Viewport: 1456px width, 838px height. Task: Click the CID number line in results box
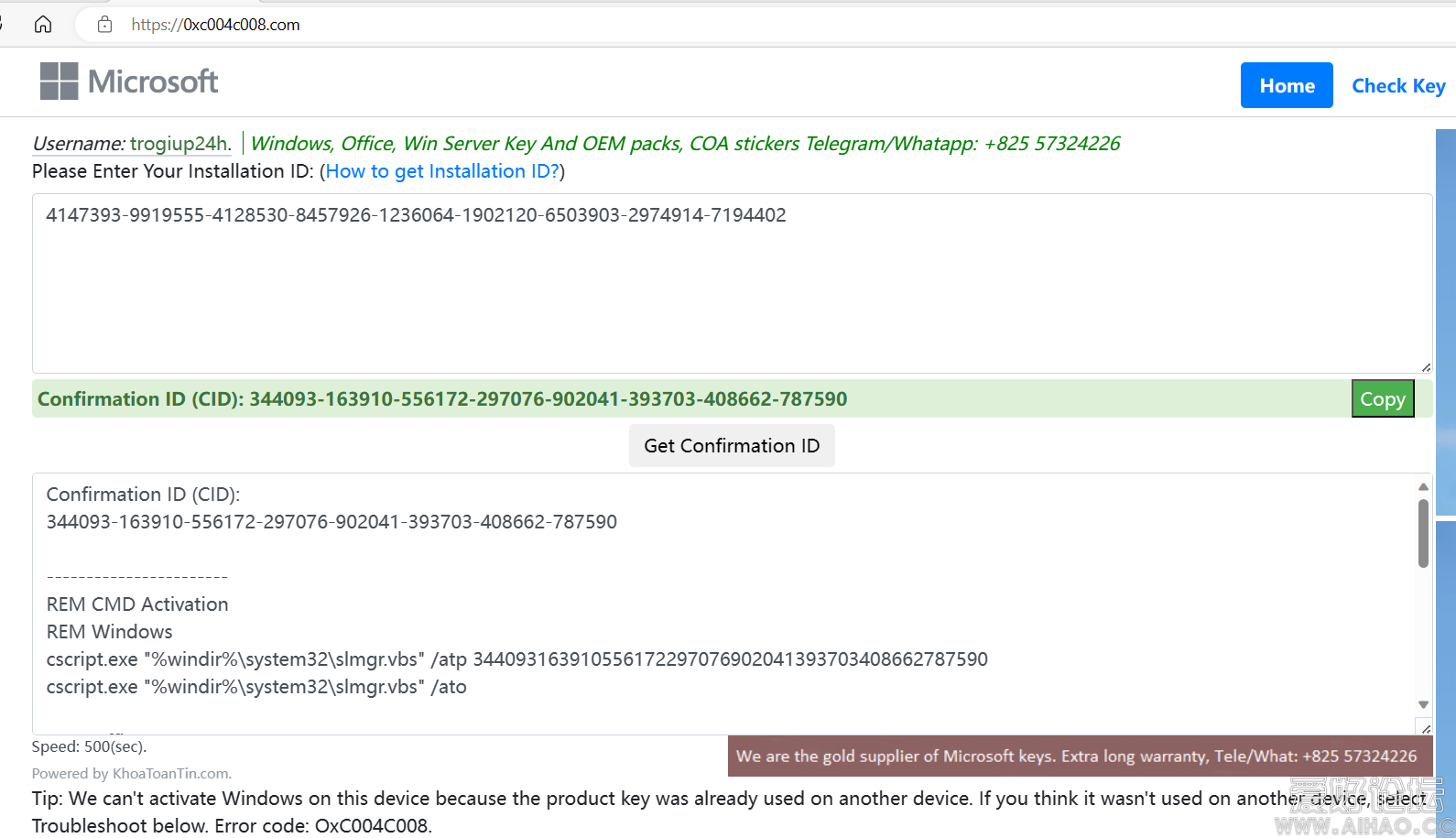pyautogui.click(x=331, y=522)
